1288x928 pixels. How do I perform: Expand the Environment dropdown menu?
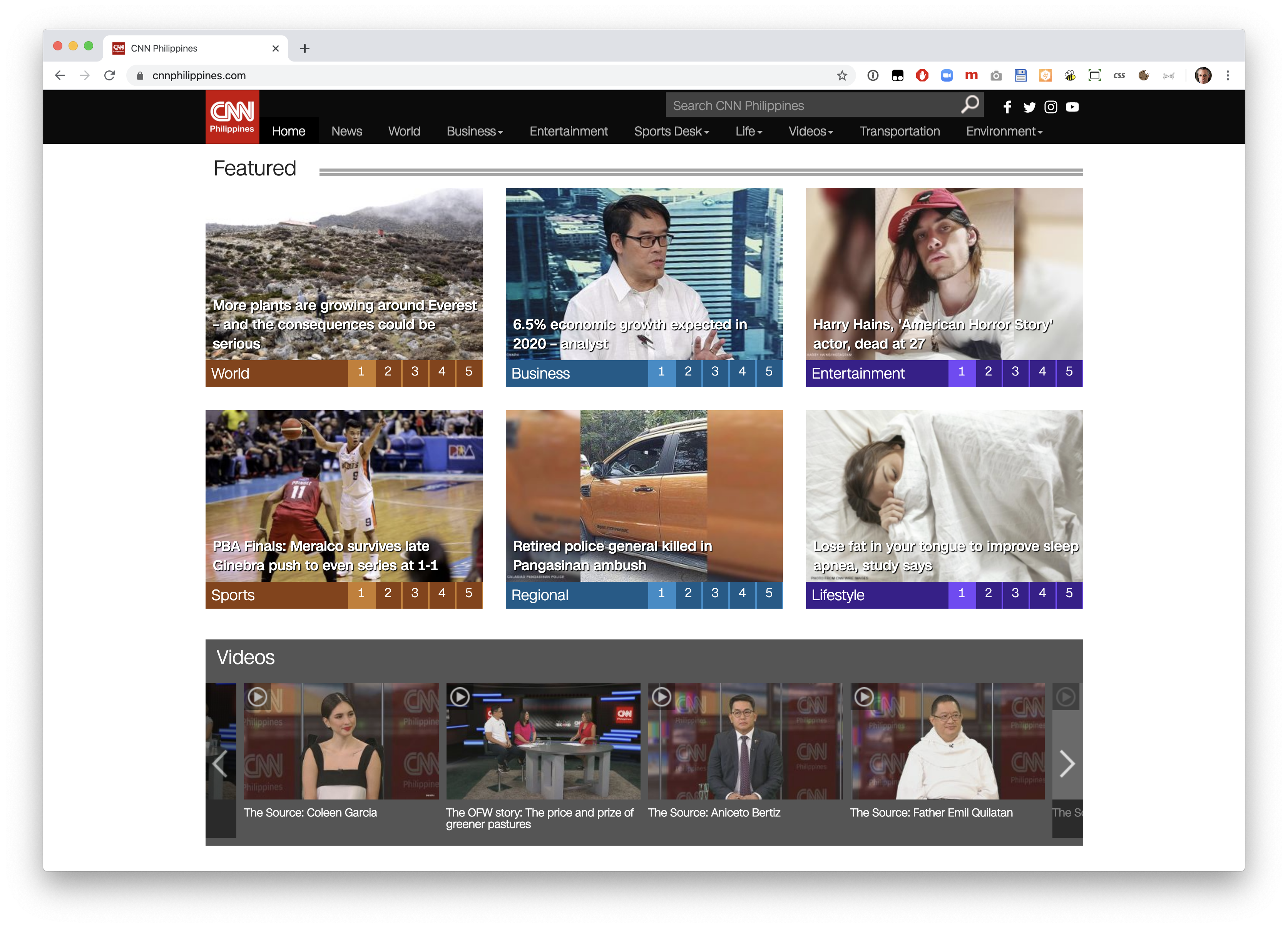click(x=1004, y=132)
